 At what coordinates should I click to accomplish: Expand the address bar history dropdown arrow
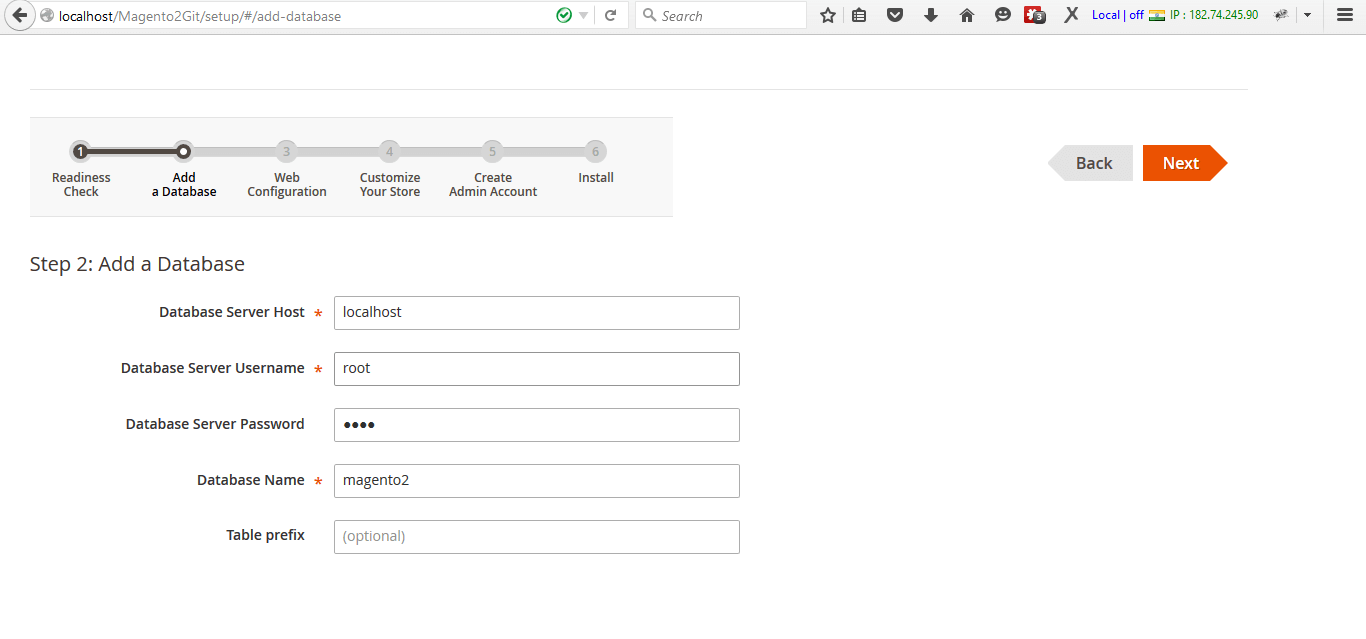point(584,15)
